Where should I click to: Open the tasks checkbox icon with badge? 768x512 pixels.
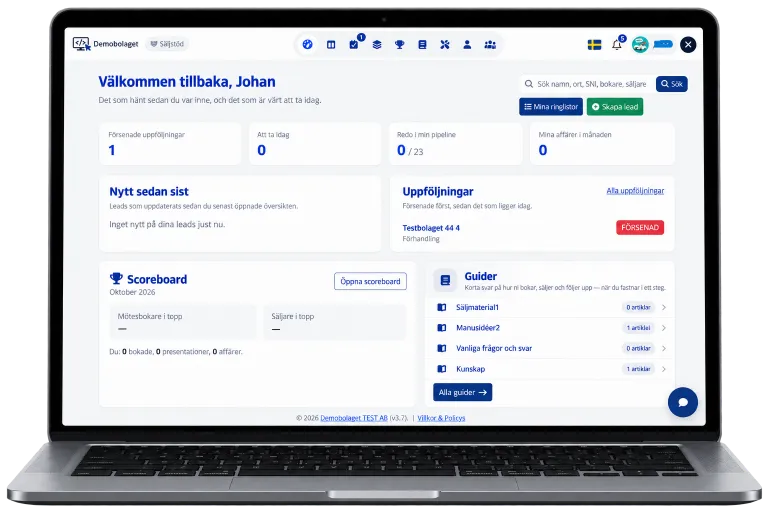[354, 45]
